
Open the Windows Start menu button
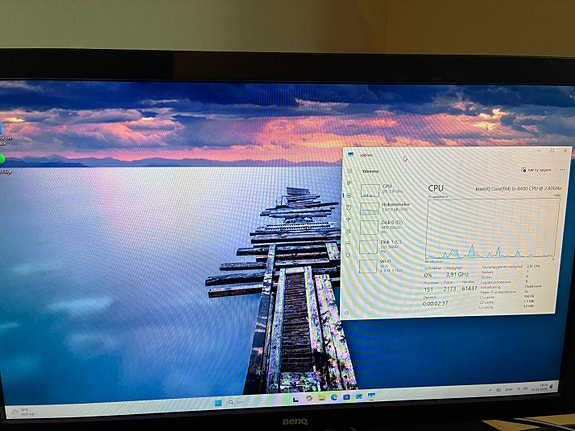pos(218,403)
